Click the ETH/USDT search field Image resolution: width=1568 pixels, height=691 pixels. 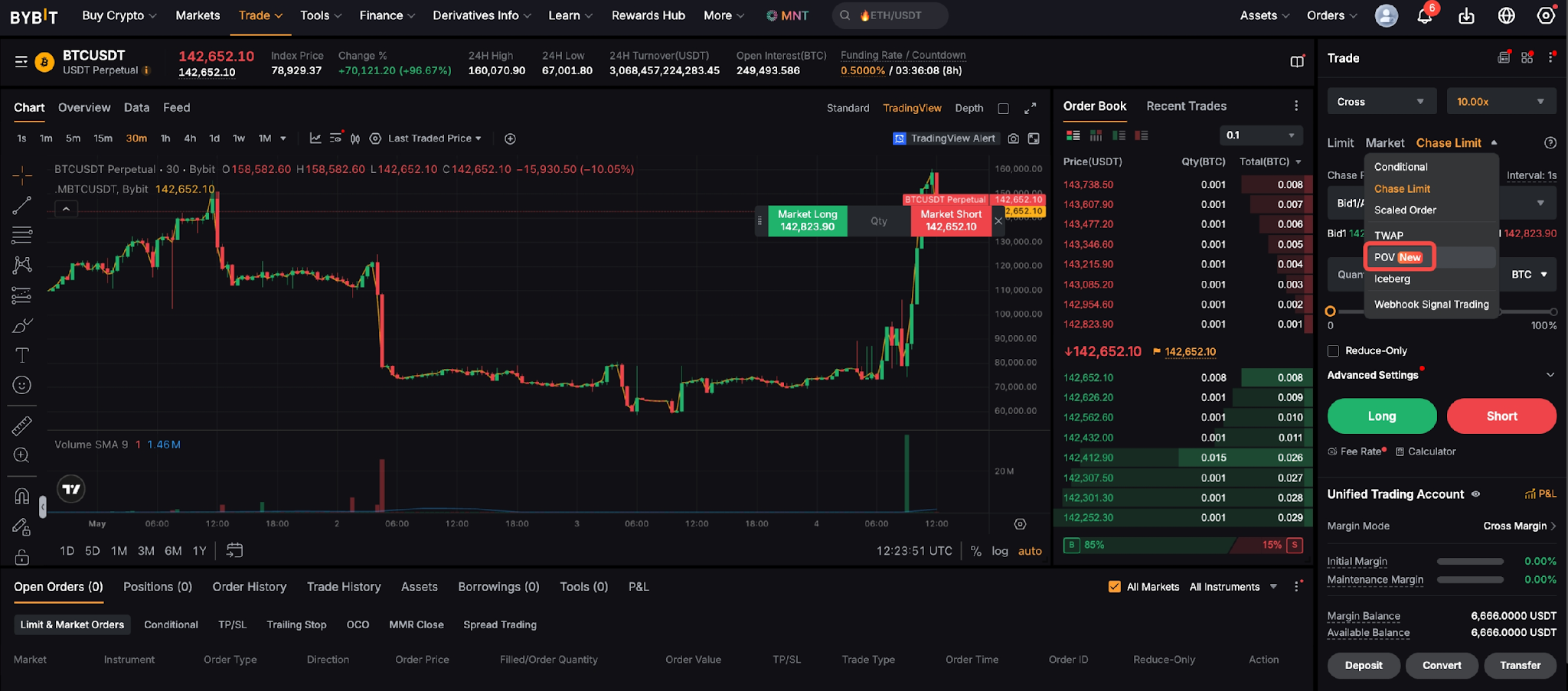[x=890, y=15]
